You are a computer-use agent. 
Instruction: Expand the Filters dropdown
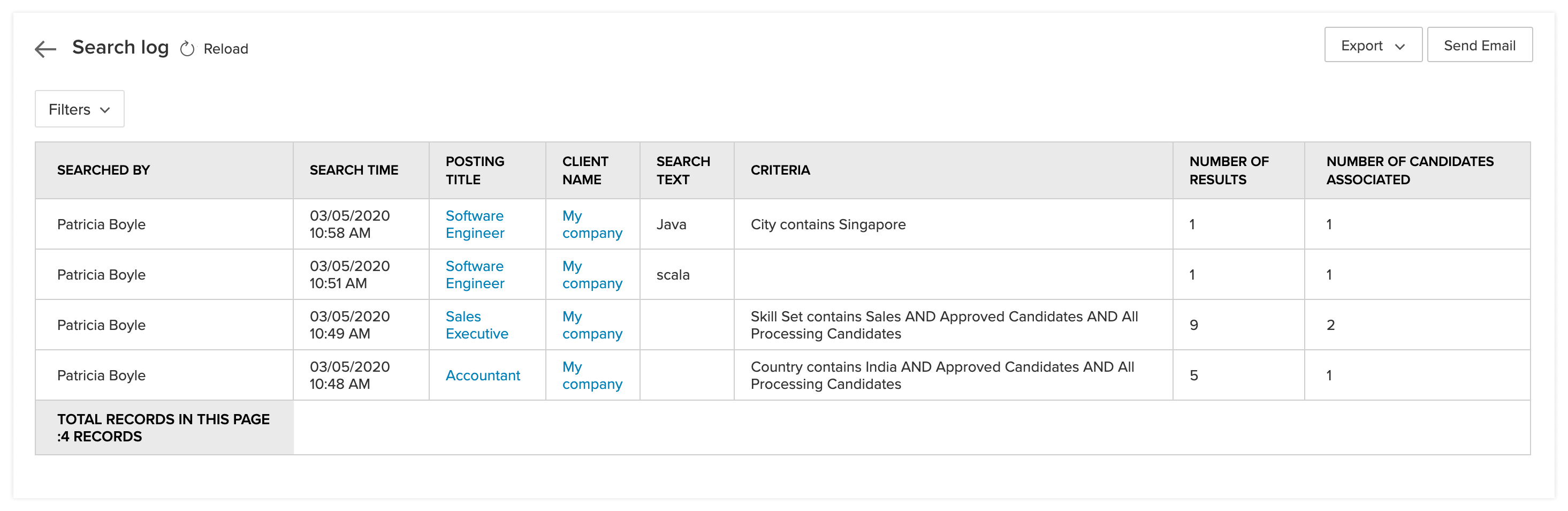pyautogui.click(x=79, y=110)
